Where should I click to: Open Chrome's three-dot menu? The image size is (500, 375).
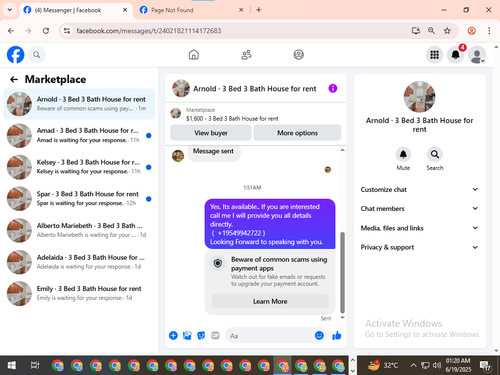489,31
